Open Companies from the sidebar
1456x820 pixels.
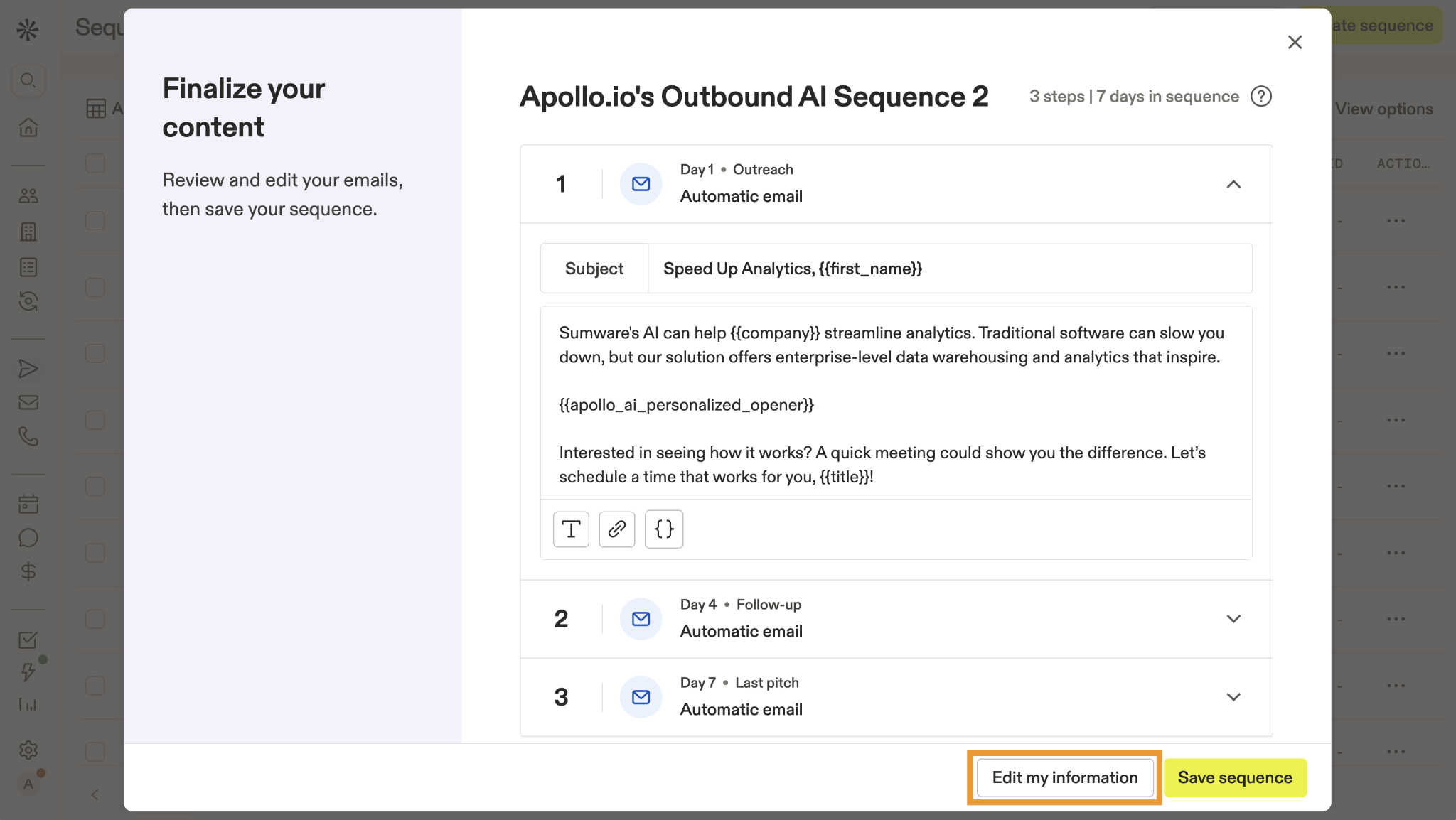pos(28,232)
